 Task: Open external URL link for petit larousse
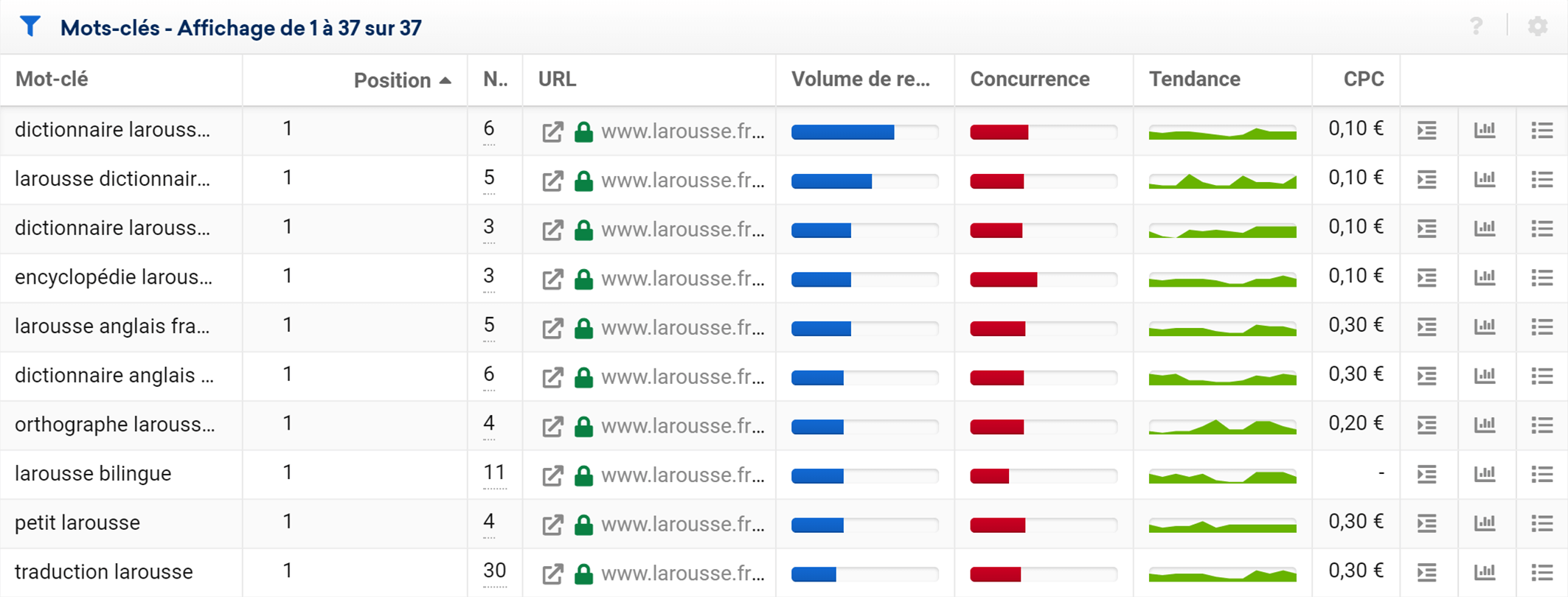[552, 525]
